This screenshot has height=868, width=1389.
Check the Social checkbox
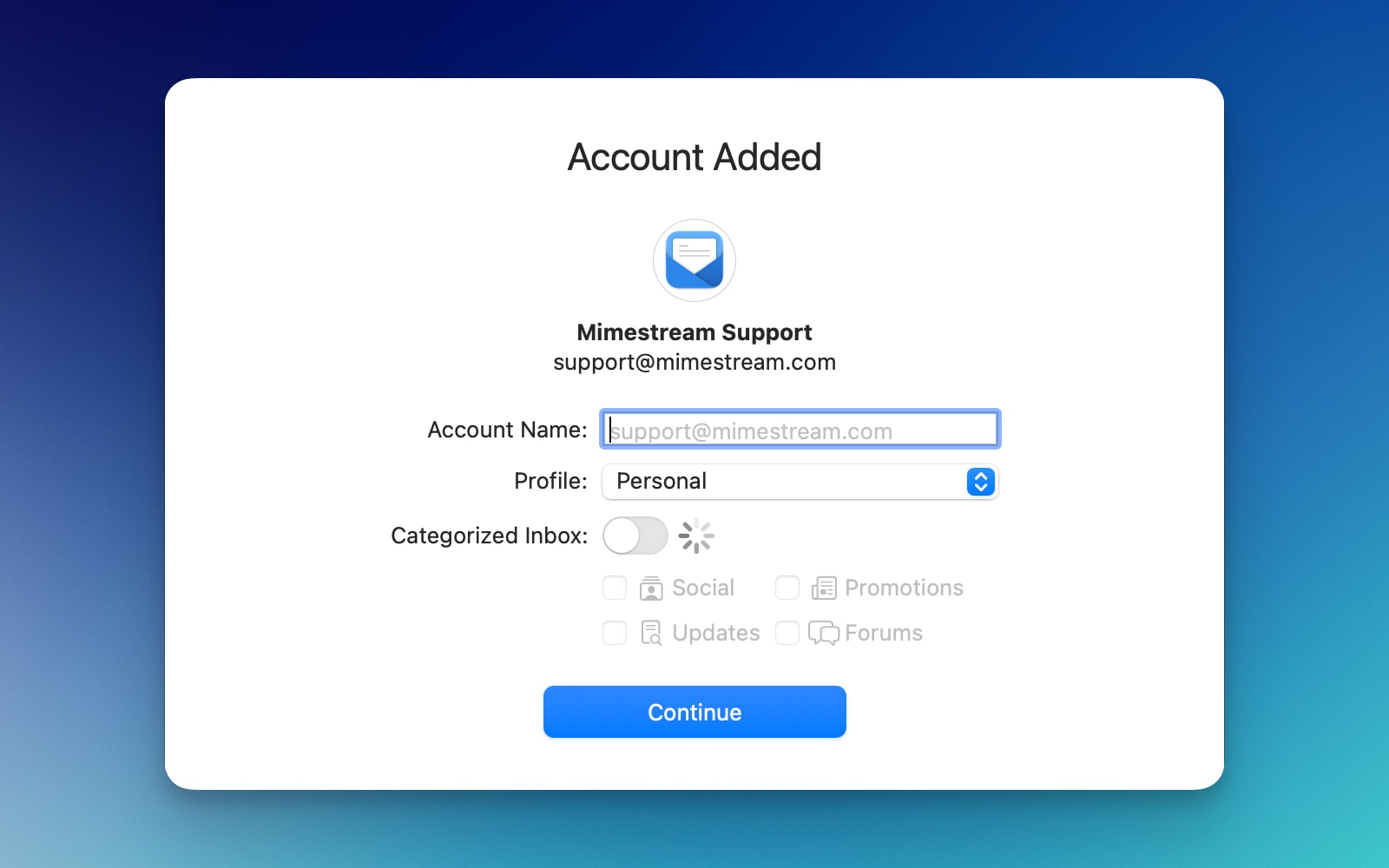[x=615, y=588]
